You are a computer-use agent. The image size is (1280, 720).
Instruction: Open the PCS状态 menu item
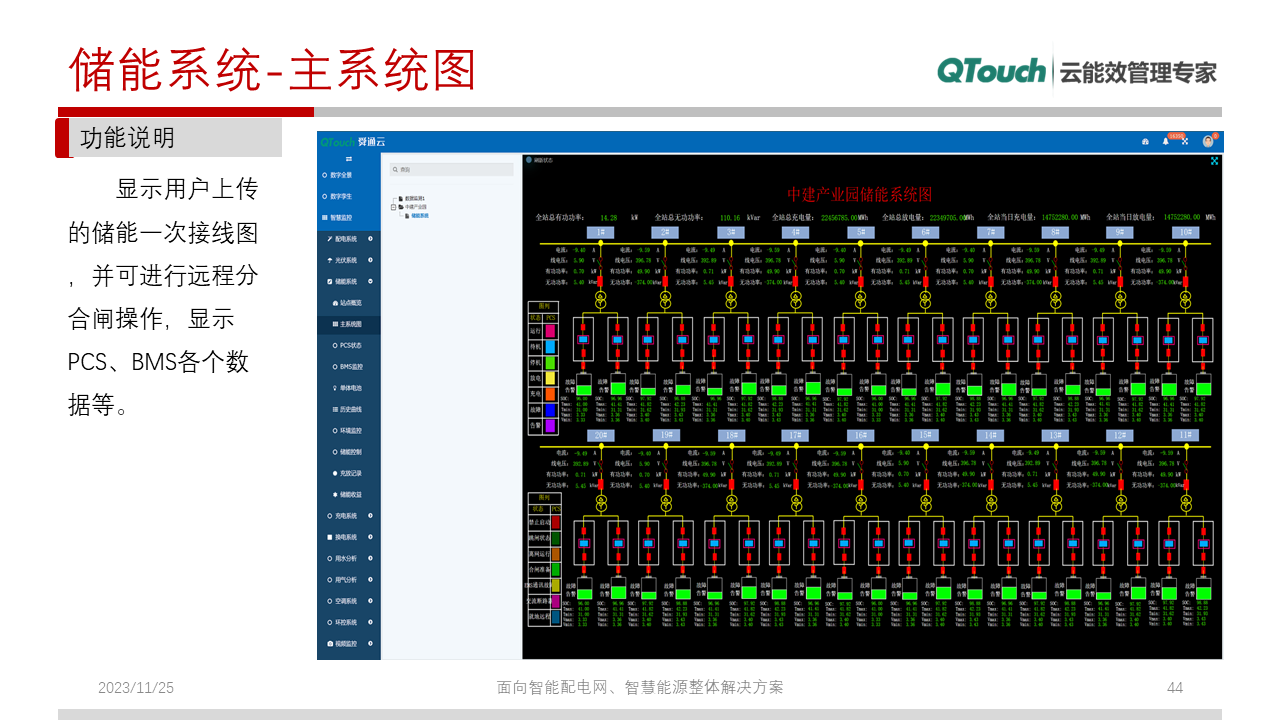coord(350,345)
